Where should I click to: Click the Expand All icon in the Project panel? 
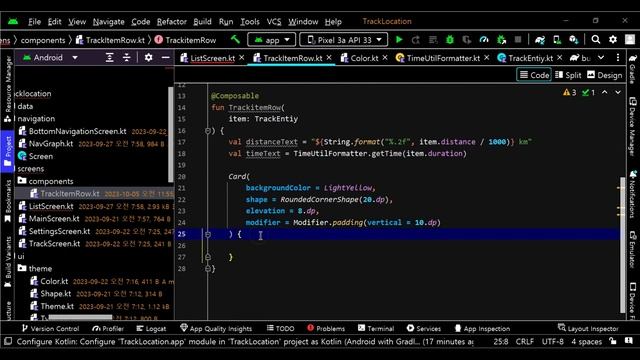coord(109,58)
